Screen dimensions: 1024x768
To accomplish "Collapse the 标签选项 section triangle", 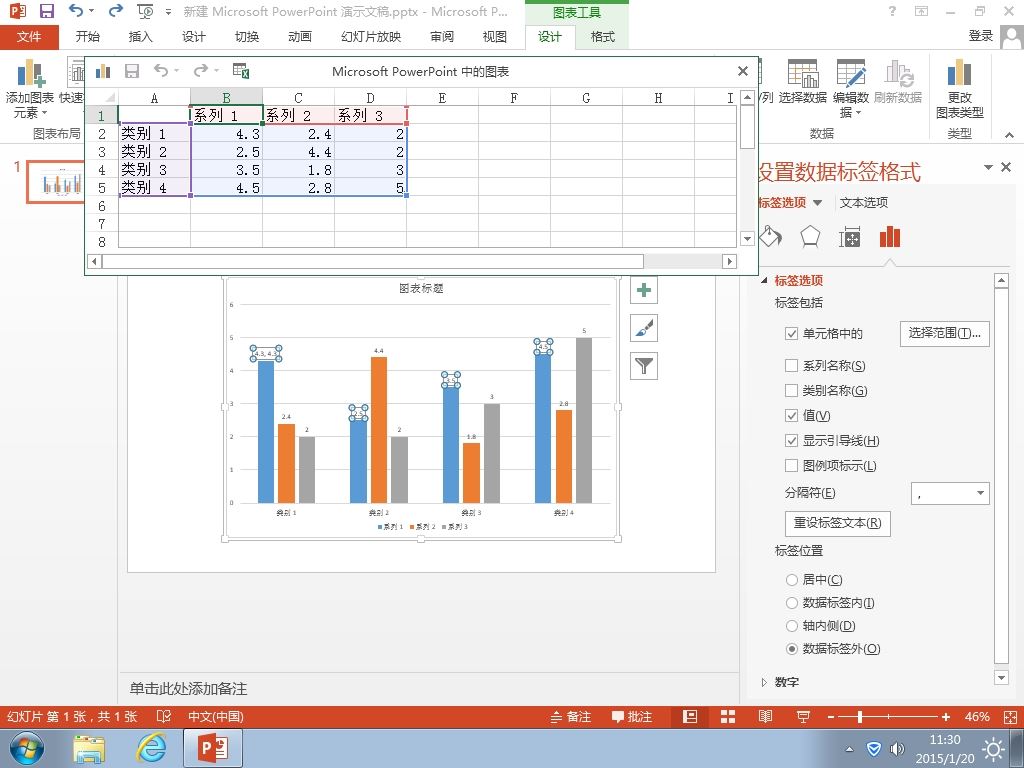I will tap(765, 281).
